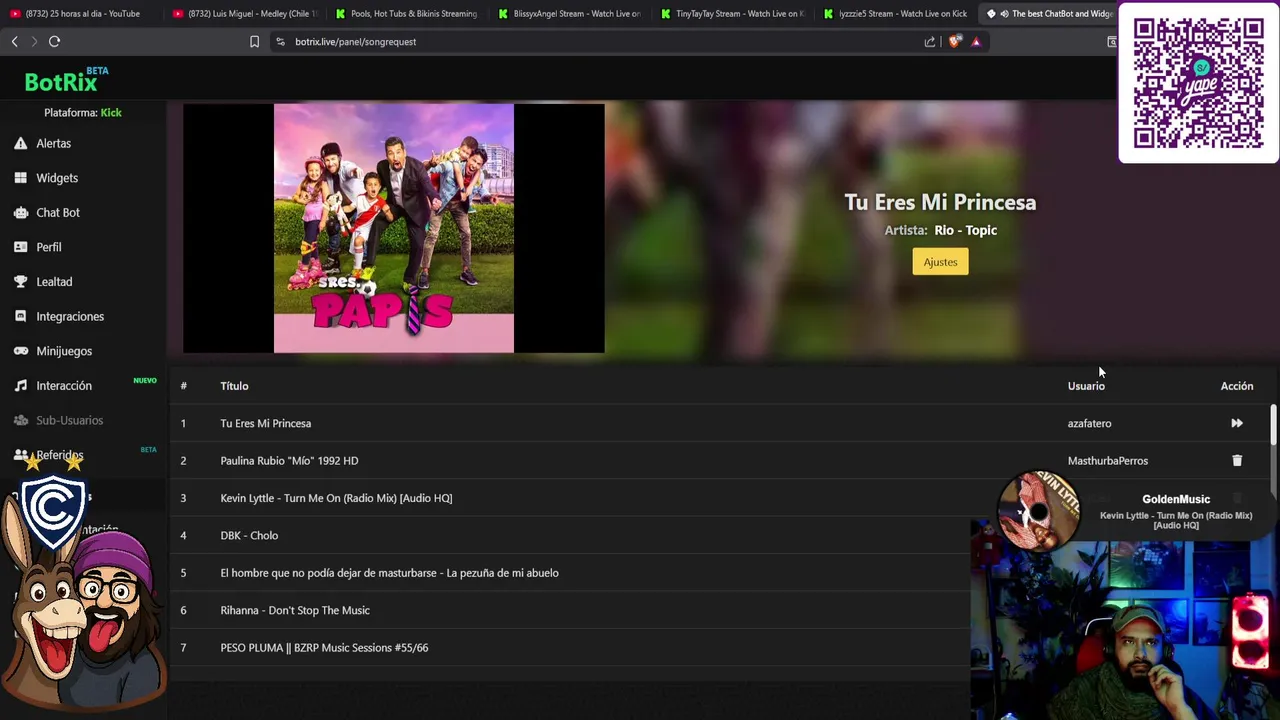Open the Widgets menu item
This screenshot has height=720, width=1280.
tap(57, 178)
